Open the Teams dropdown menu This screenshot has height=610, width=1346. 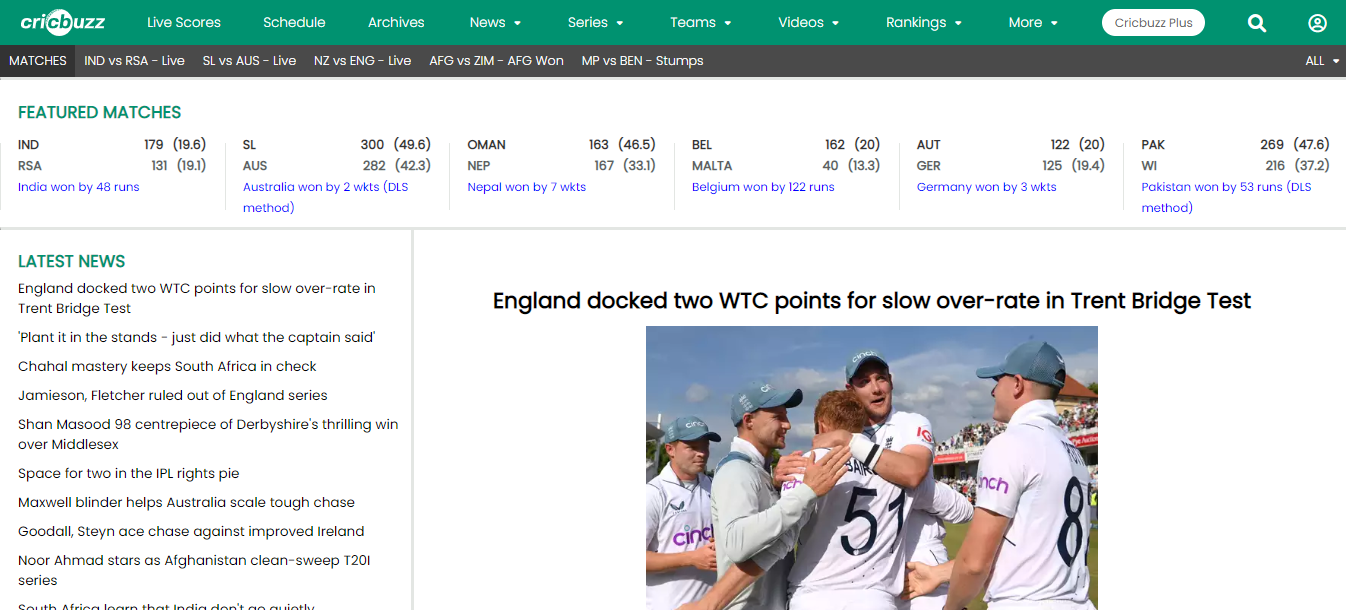(700, 22)
